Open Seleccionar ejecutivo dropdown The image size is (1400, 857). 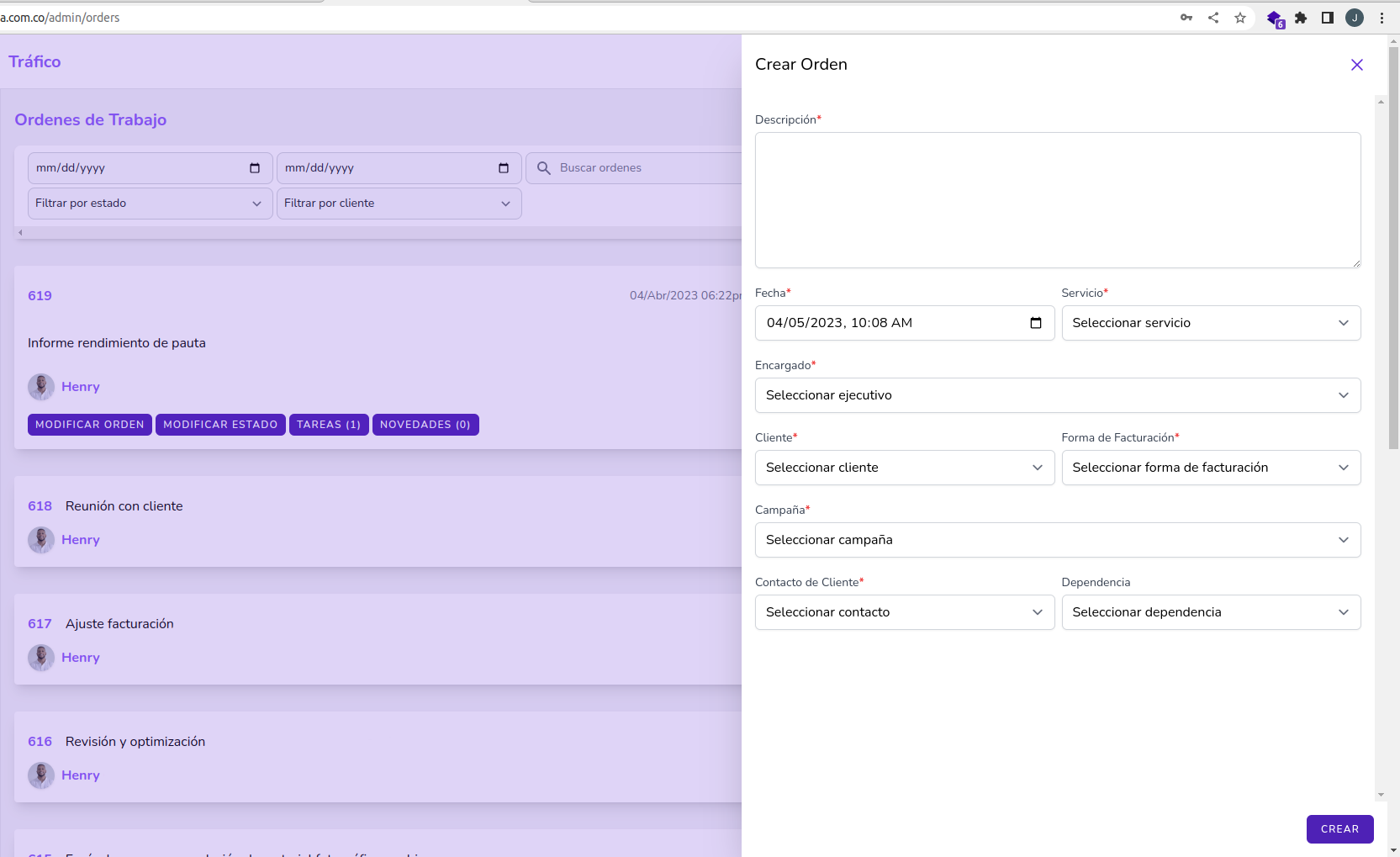point(1057,395)
